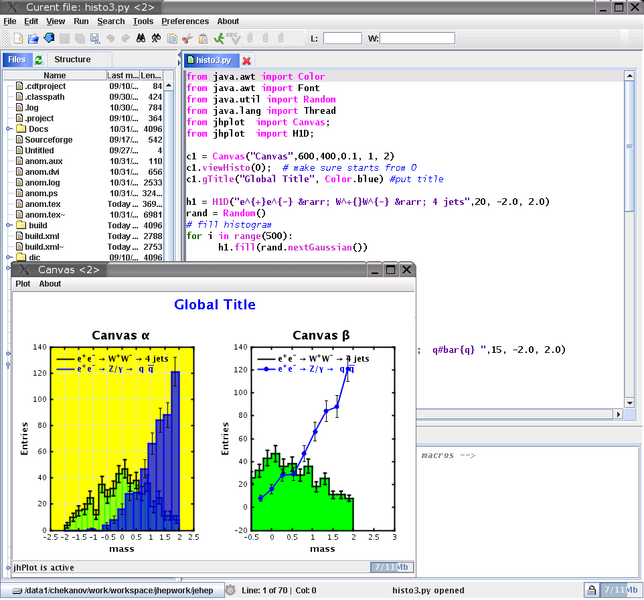This screenshot has width=644, height=600.
Task: Click the Open file folder icon
Action: (x=34, y=39)
